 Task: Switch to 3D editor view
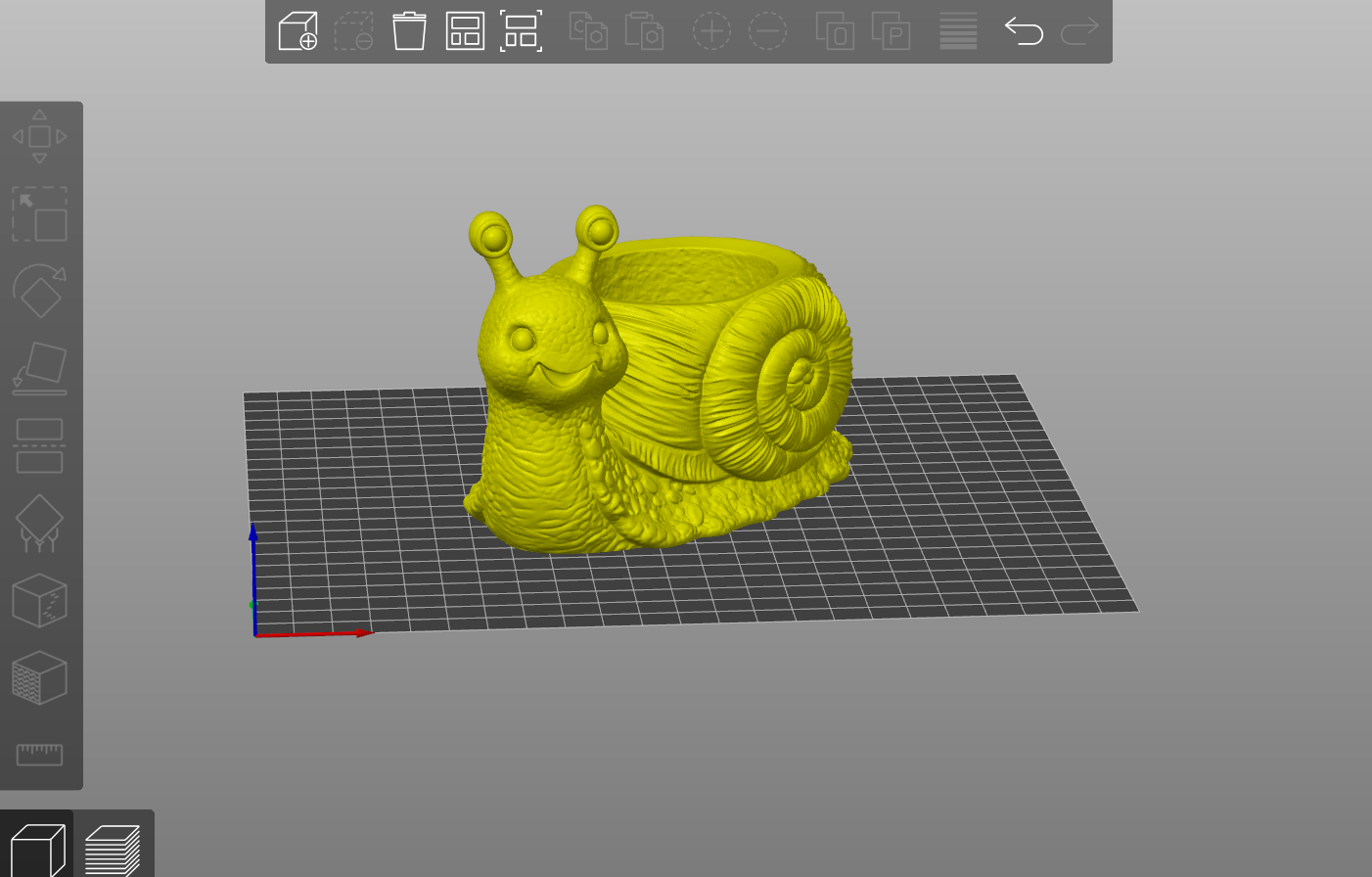coord(37,850)
